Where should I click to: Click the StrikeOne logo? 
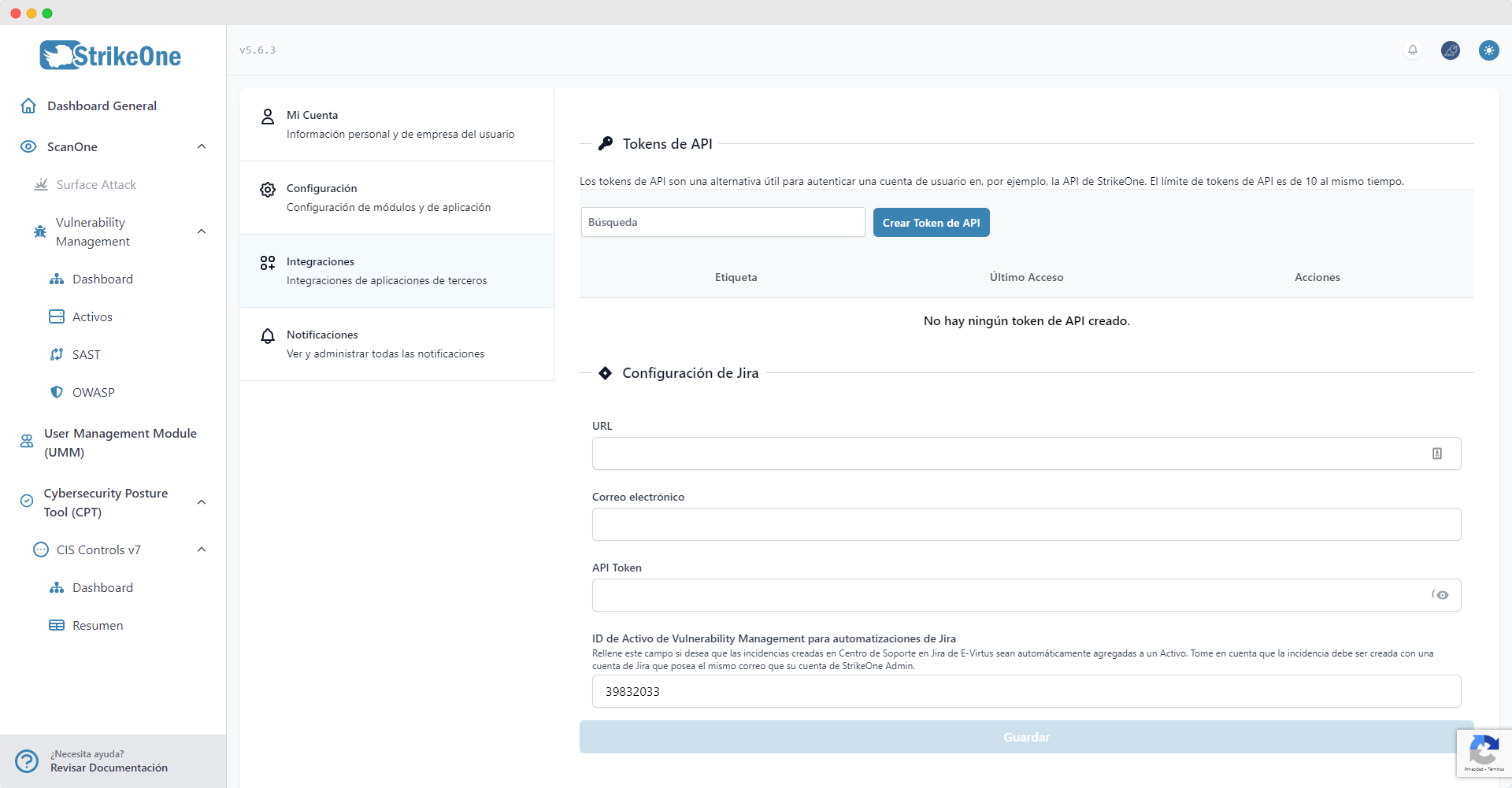pyautogui.click(x=110, y=55)
